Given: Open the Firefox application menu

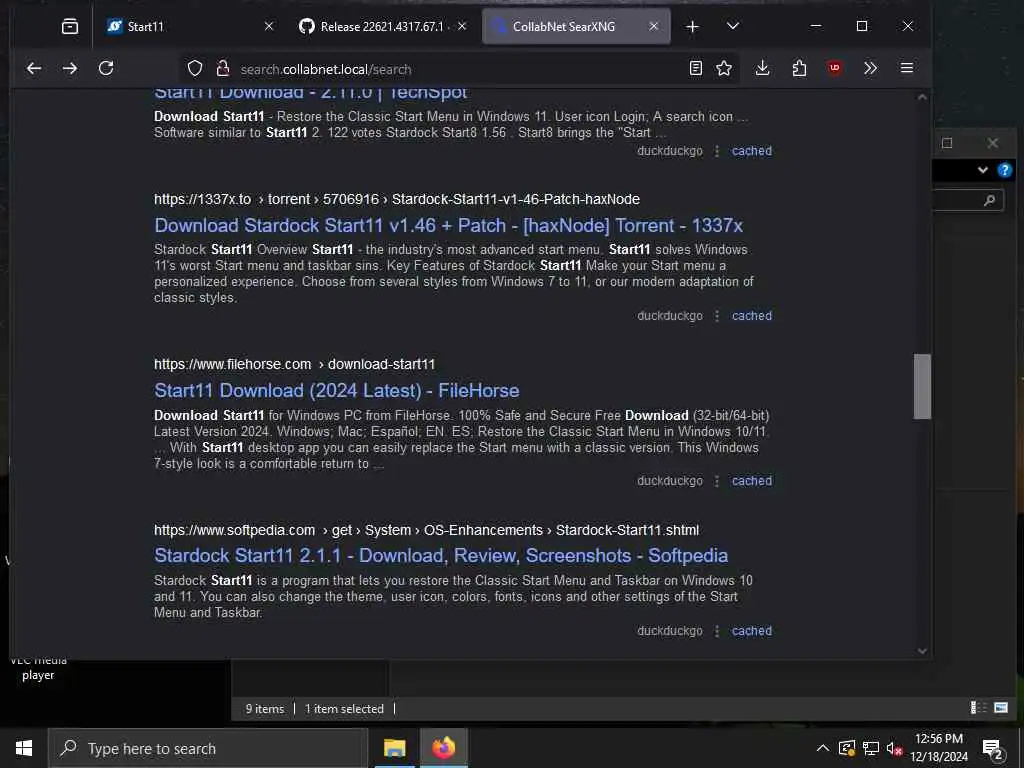Looking at the screenshot, I should (906, 68).
